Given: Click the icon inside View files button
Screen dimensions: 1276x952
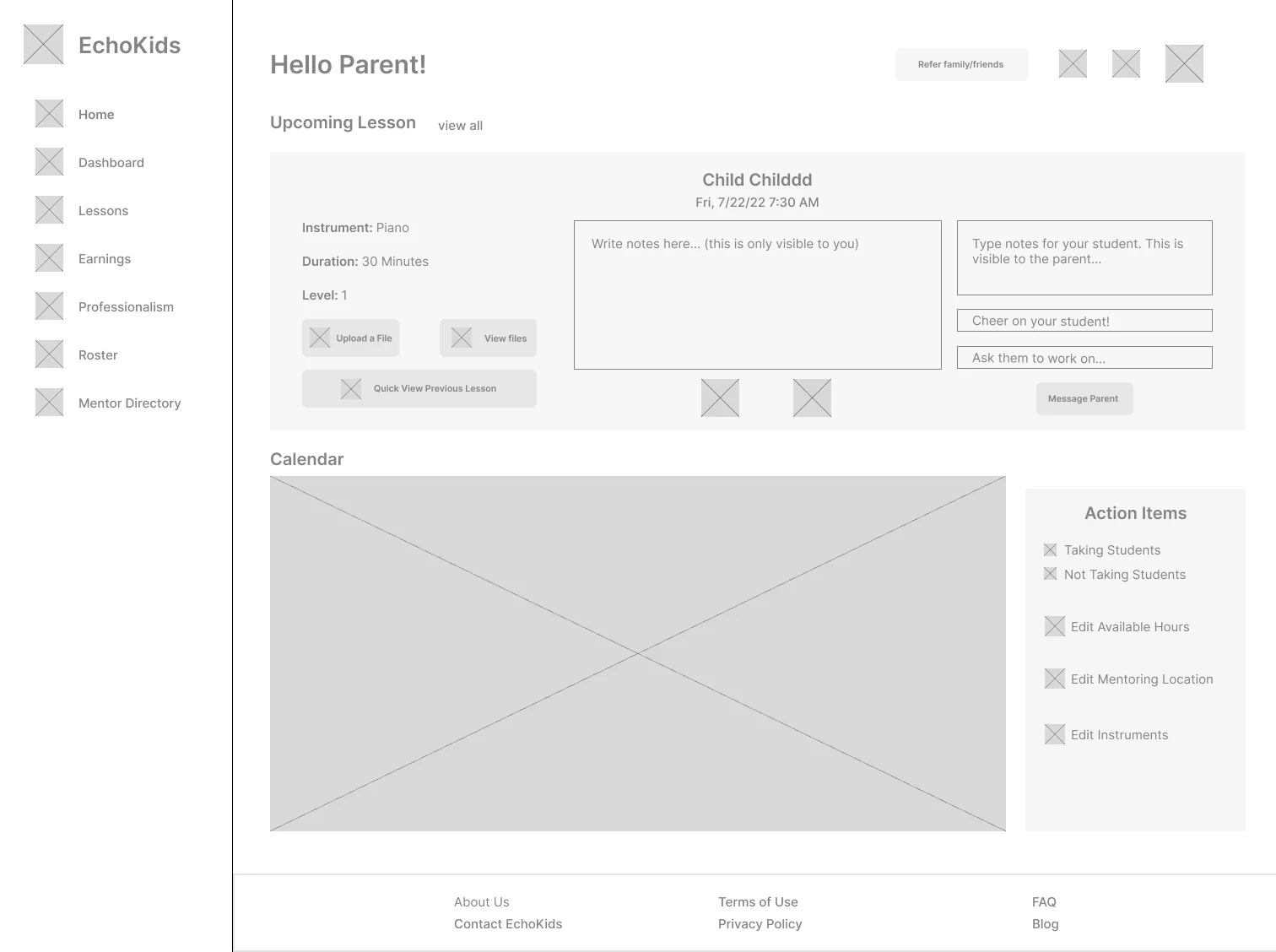Looking at the screenshot, I should click(x=462, y=338).
